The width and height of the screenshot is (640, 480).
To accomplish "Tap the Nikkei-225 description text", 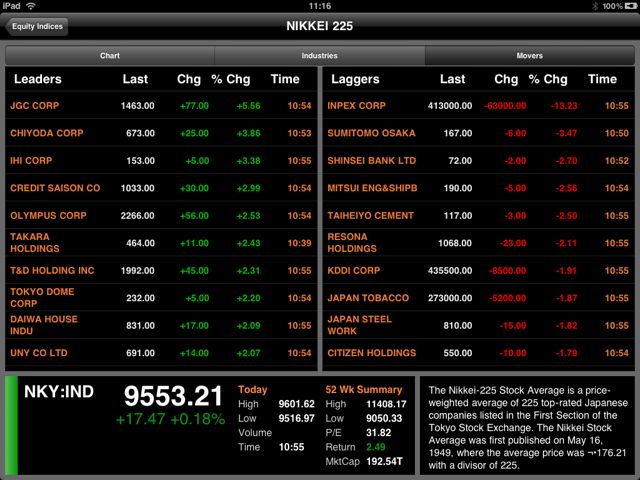I will 528,427.
